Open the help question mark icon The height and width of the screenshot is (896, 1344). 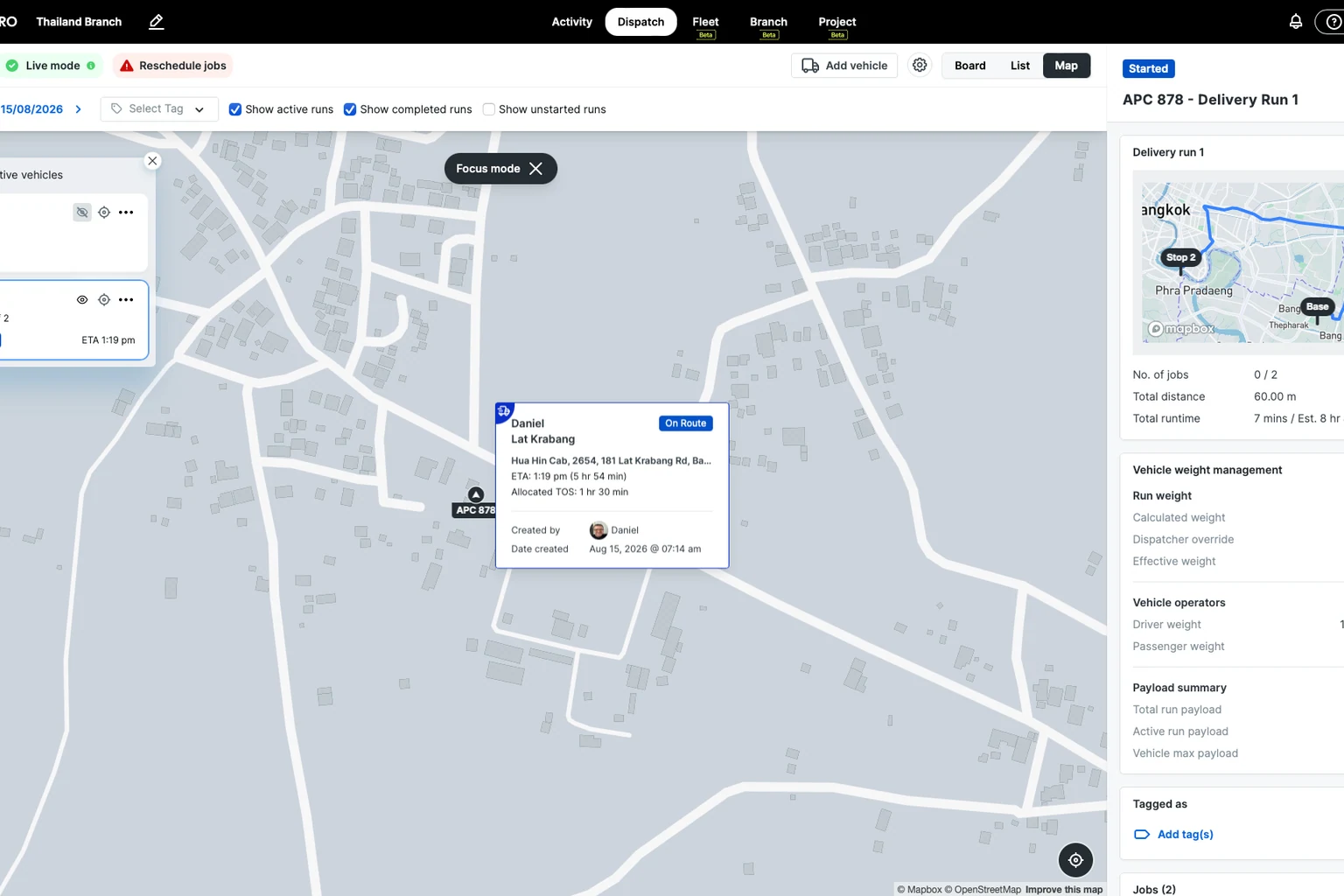click(1333, 22)
